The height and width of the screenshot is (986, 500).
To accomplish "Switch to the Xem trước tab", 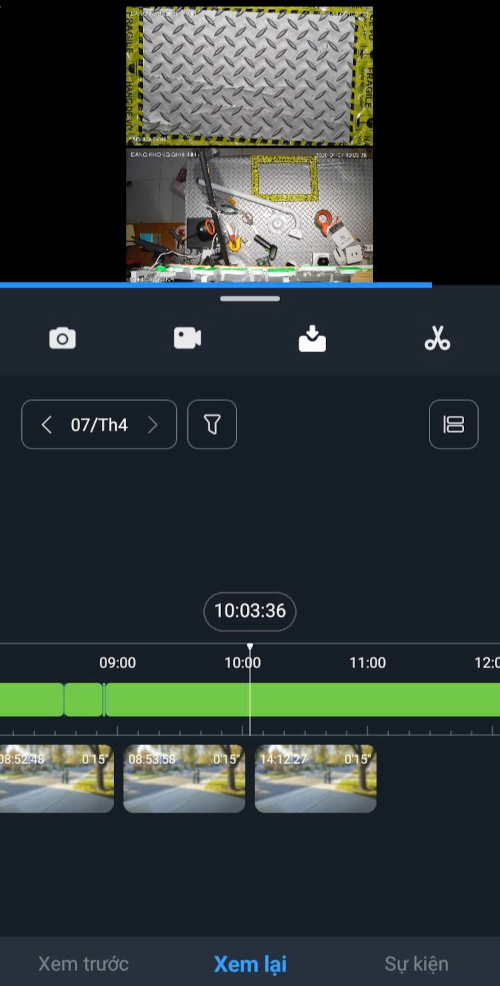I will pos(83,963).
